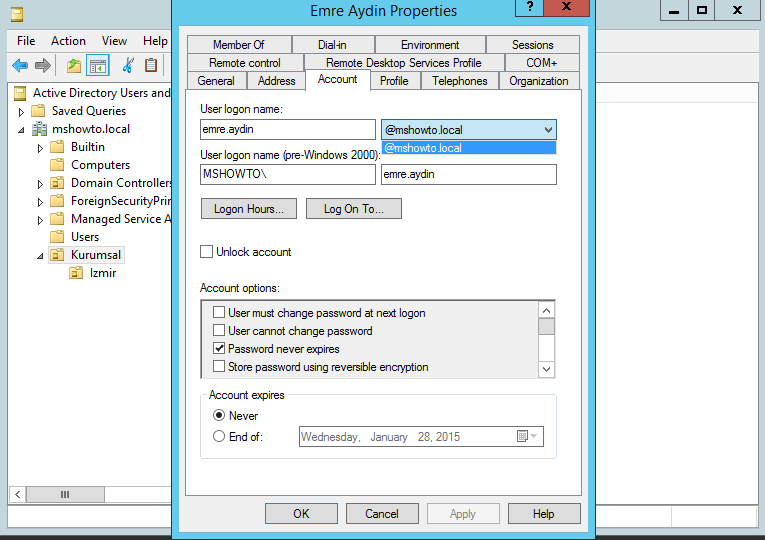Expand the Builtin container node
The image size is (765, 540).
click(x=40, y=147)
